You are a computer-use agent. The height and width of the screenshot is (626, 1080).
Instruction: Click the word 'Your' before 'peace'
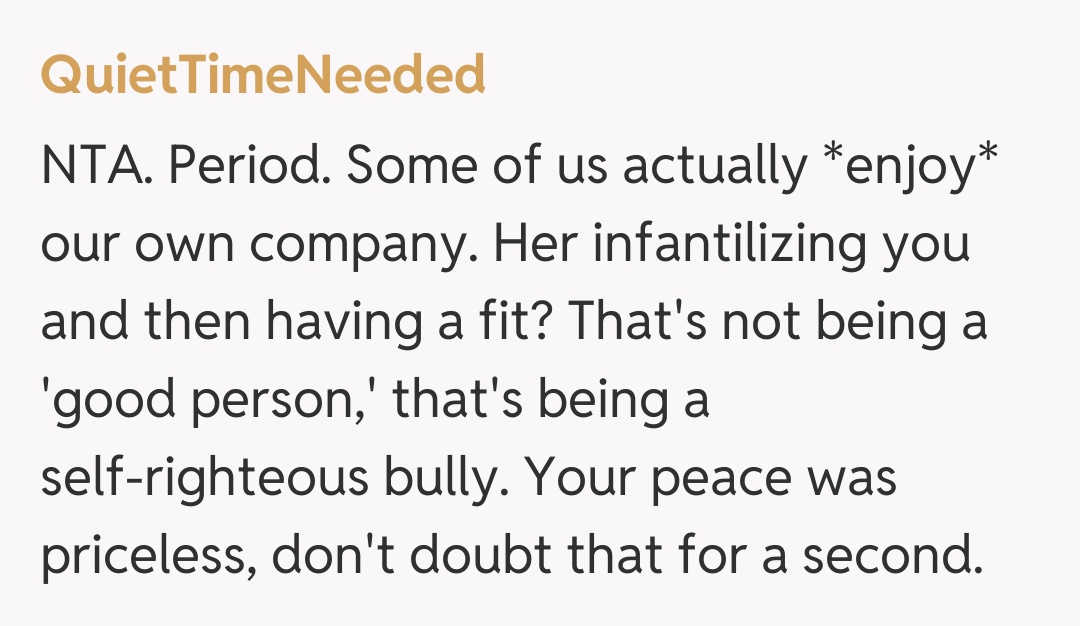(583, 480)
